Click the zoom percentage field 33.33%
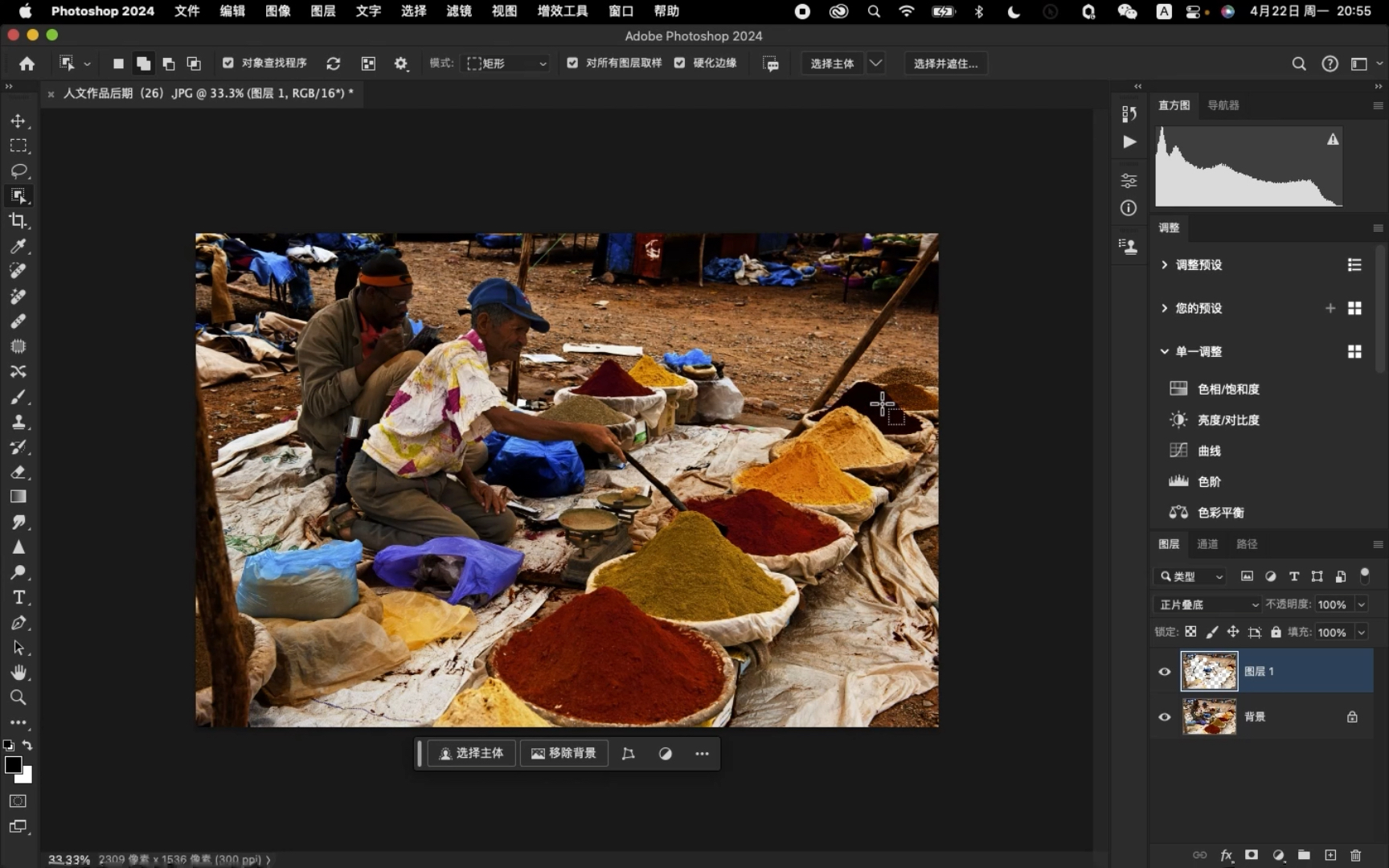Viewport: 1389px width, 868px height. [x=68, y=859]
